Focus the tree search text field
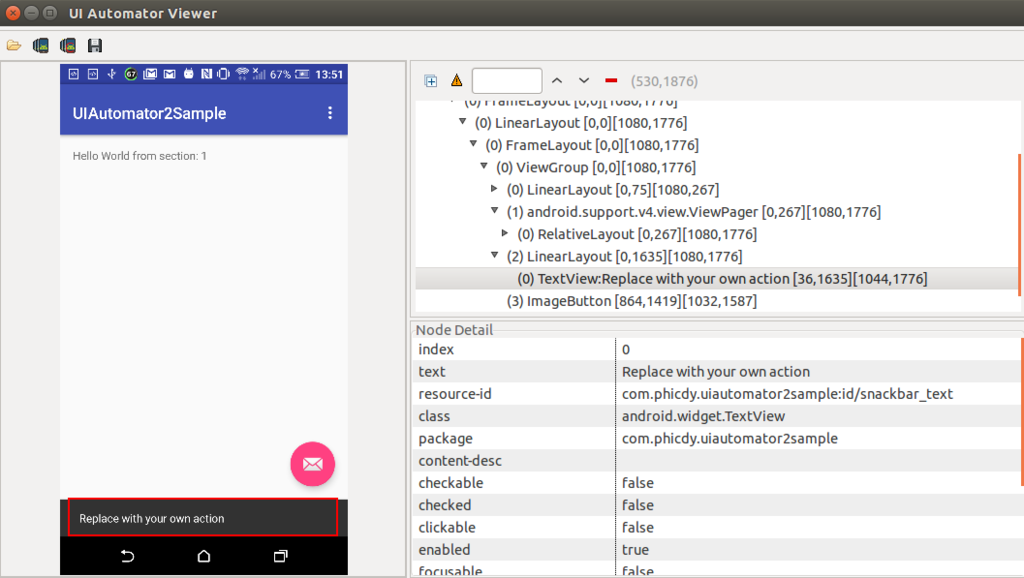 coord(507,81)
